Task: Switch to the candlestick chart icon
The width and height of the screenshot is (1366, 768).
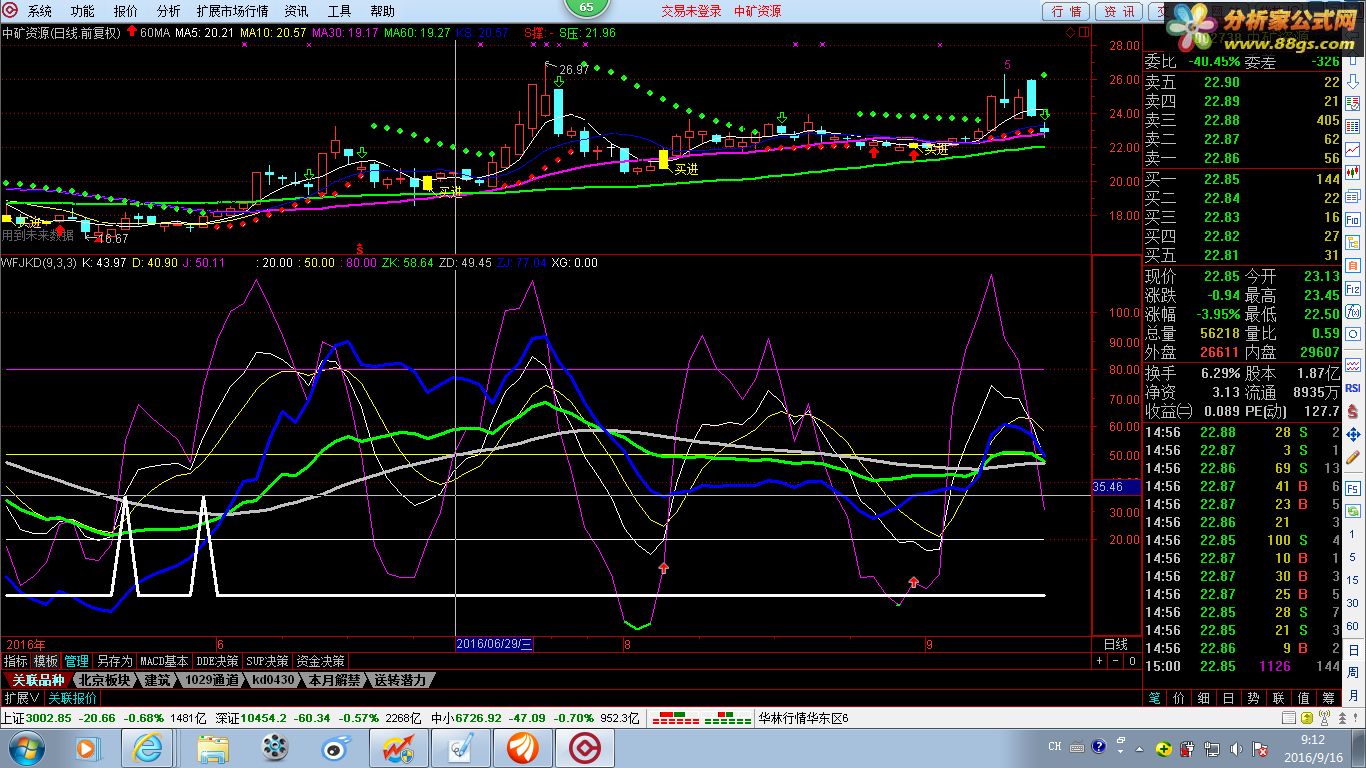Action: point(1353,172)
